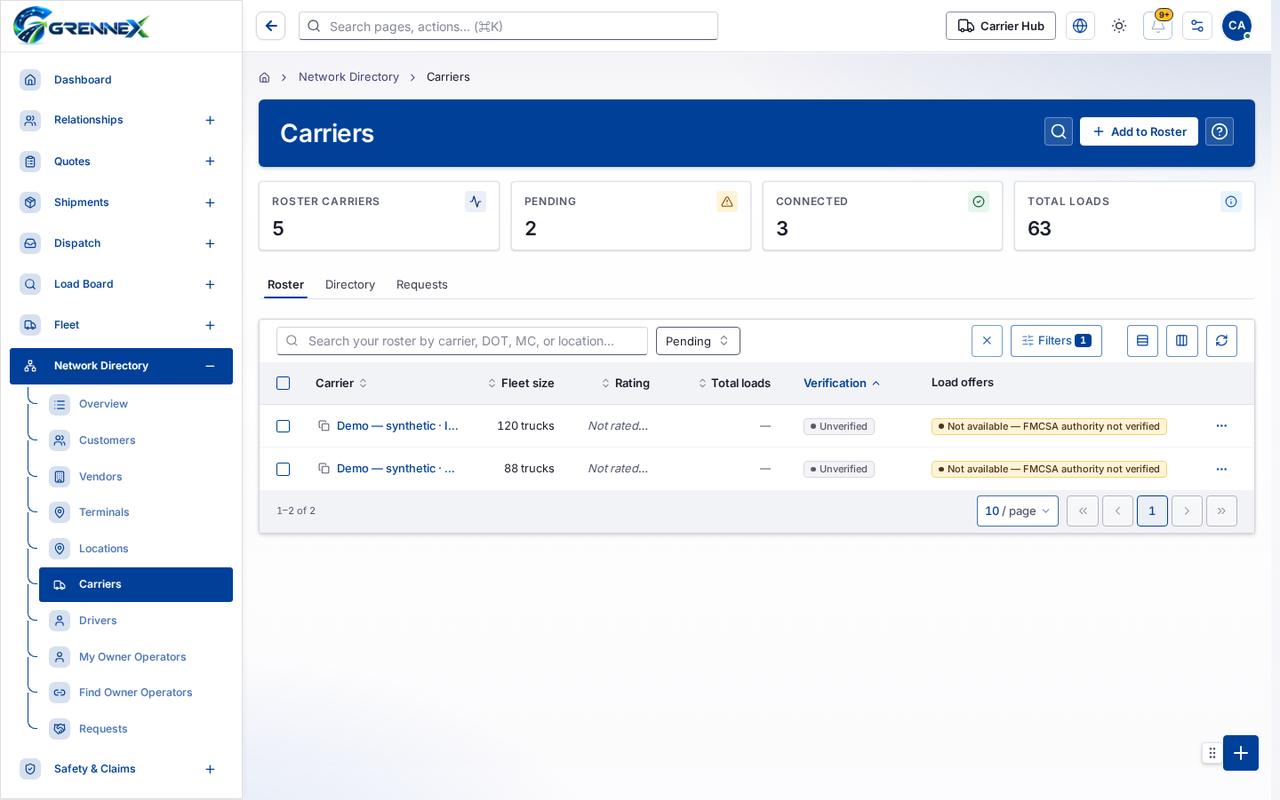The image size is (1280, 800).
Task: Open the notifications bell
Action: coord(1158,26)
